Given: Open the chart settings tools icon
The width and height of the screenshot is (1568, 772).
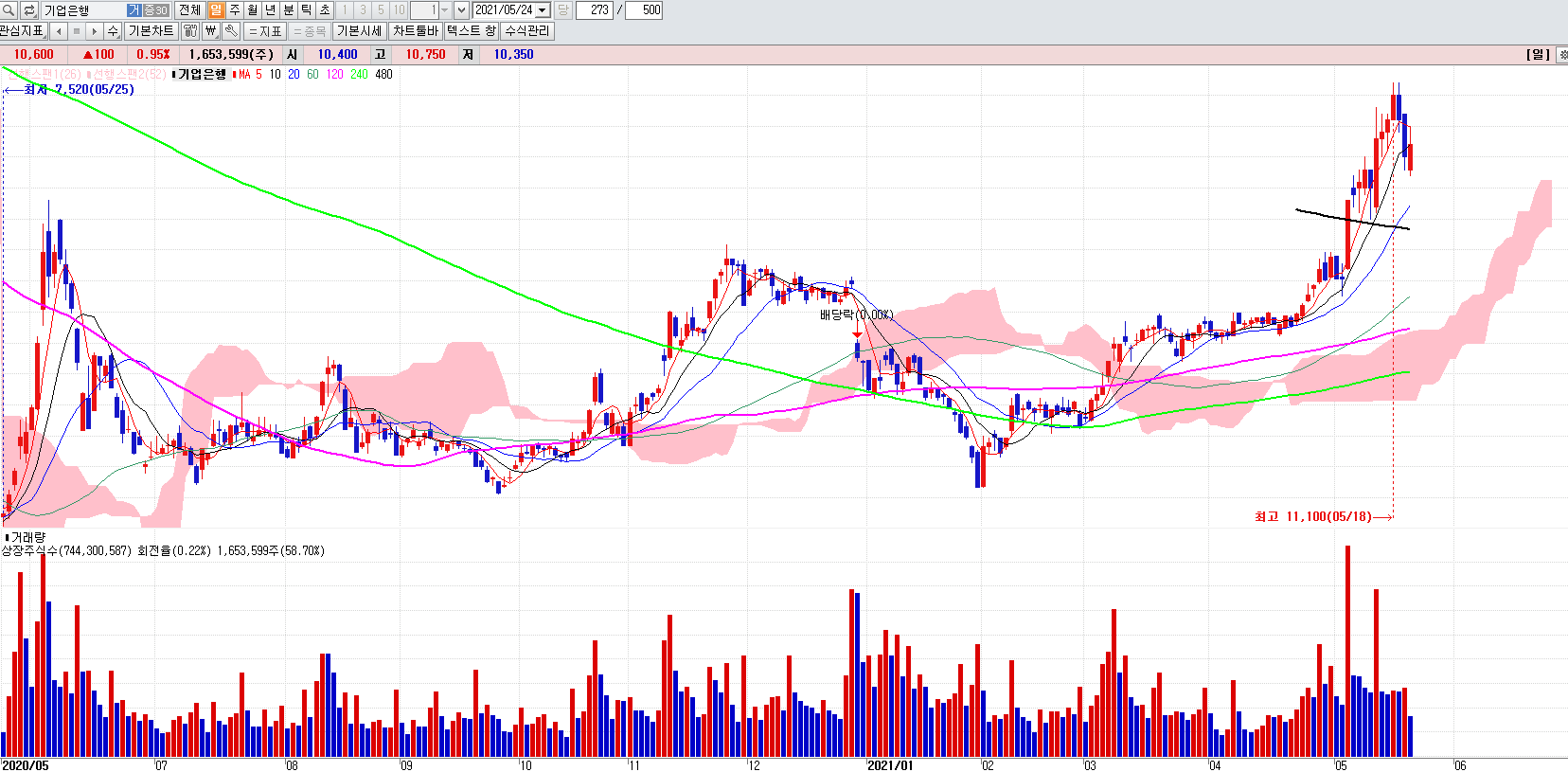Looking at the screenshot, I should [x=190, y=31].
